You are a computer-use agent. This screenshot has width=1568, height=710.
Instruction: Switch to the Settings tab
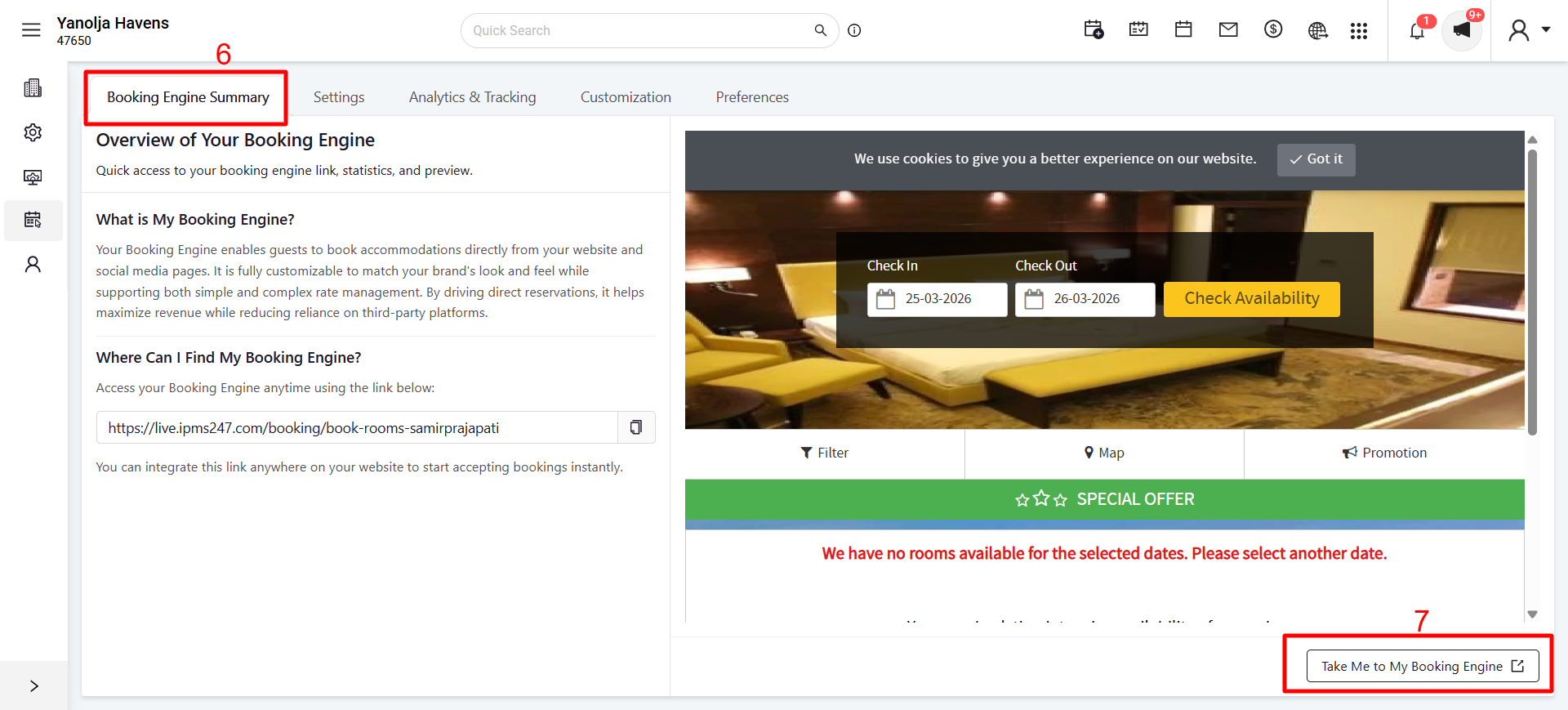[x=339, y=97]
